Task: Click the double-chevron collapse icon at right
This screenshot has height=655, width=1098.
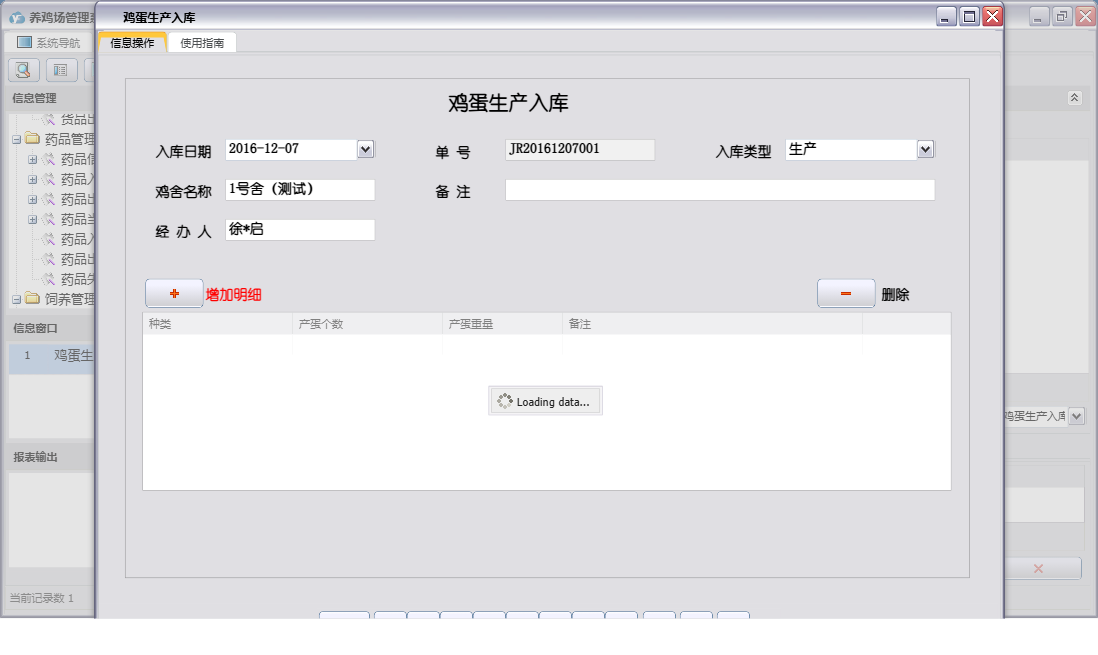Action: coord(1074,98)
